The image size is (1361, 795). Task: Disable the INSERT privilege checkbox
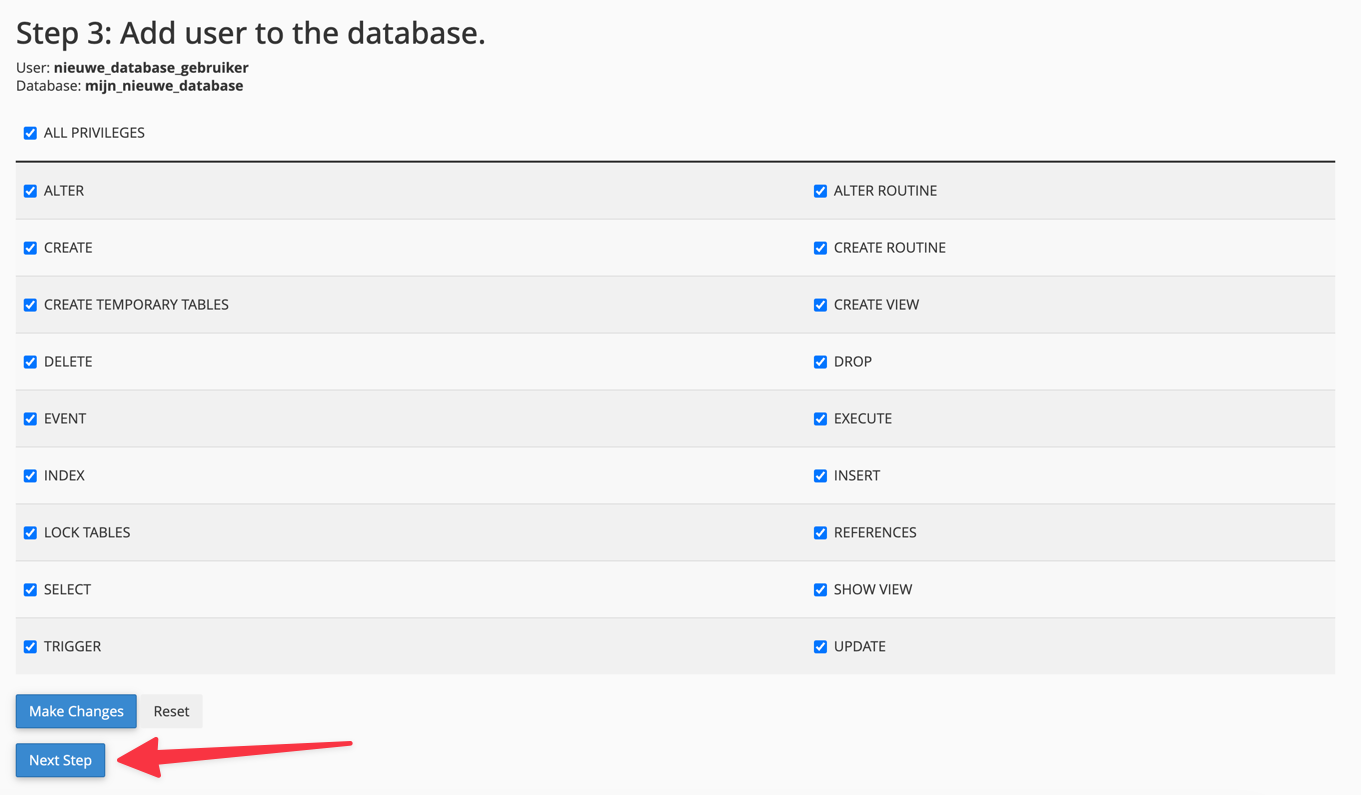click(x=820, y=476)
